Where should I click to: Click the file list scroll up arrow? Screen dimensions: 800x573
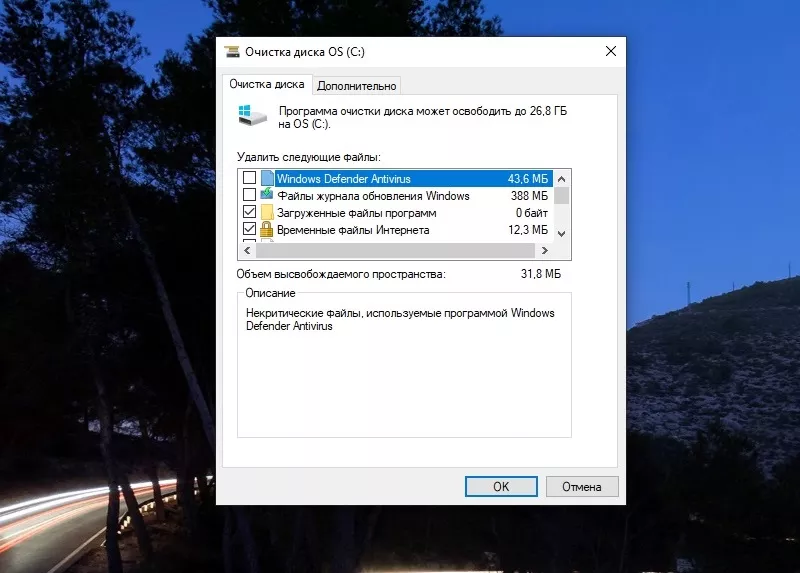click(562, 179)
